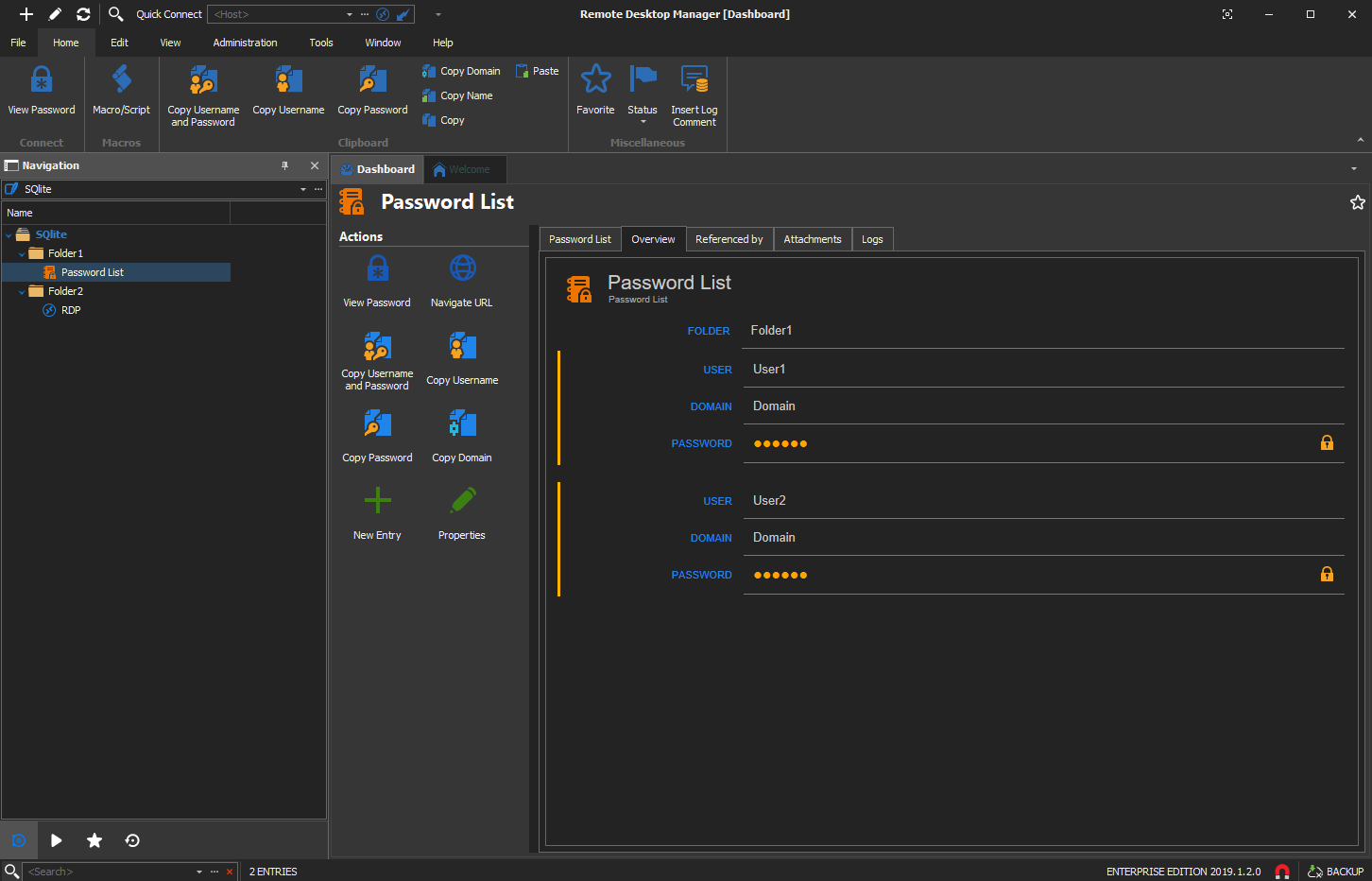This screenshot has width=1372, height=881.
Task: Open the Macro/Script tool
Action: point(121,90)
